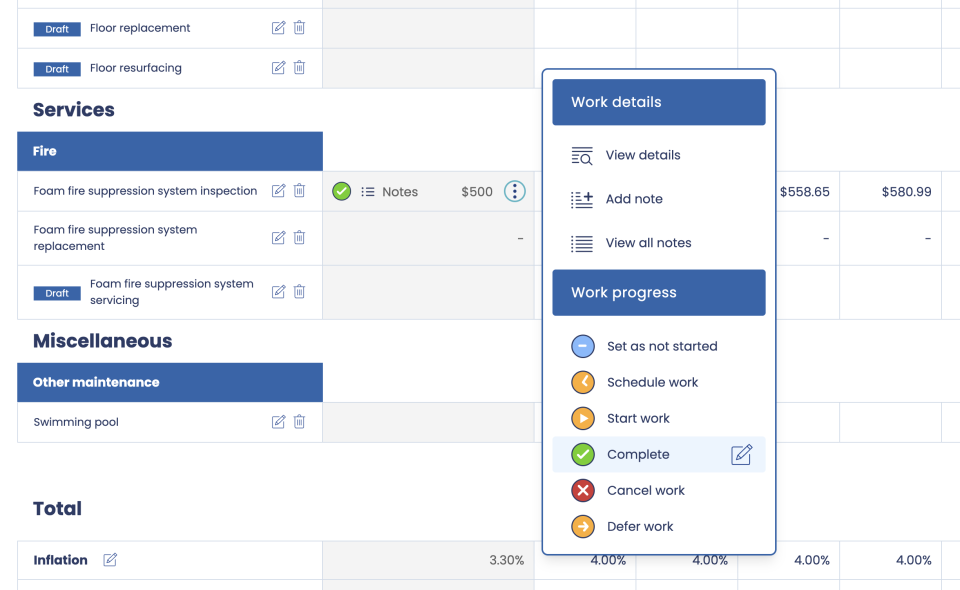The height and width of the screenshot is (590, 960).
Task: Edit the Floor replacement row
Action: click(278, 28)
